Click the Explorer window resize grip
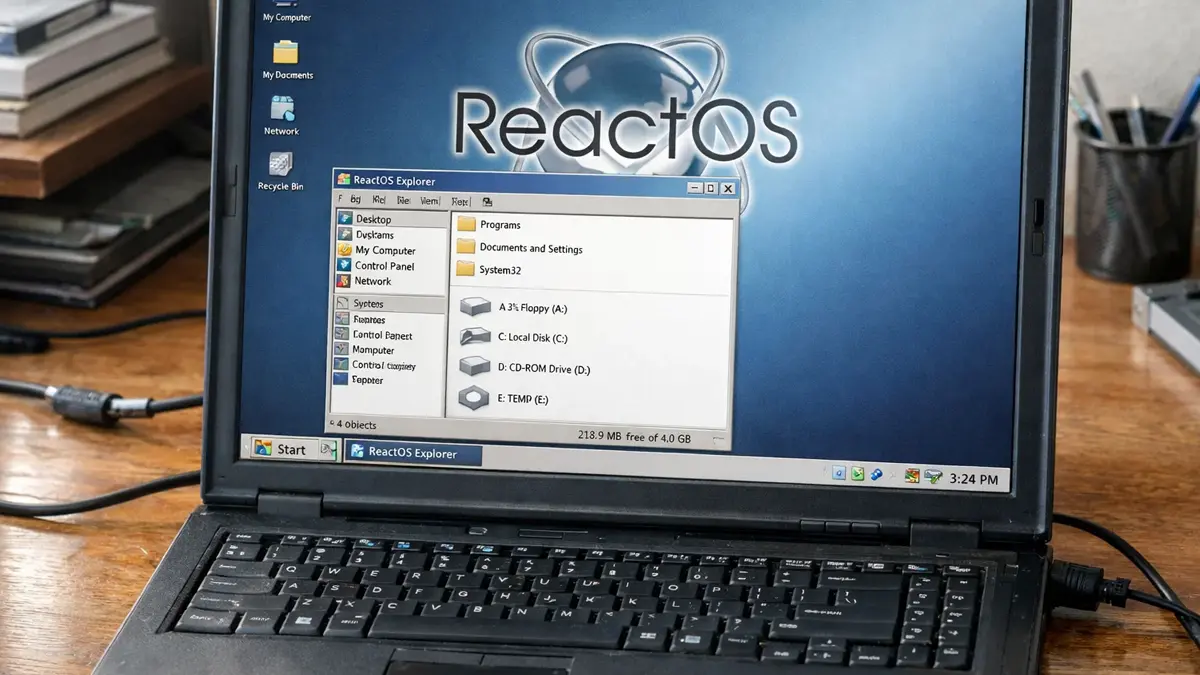1200x675 pixels. tap(719, 438)
